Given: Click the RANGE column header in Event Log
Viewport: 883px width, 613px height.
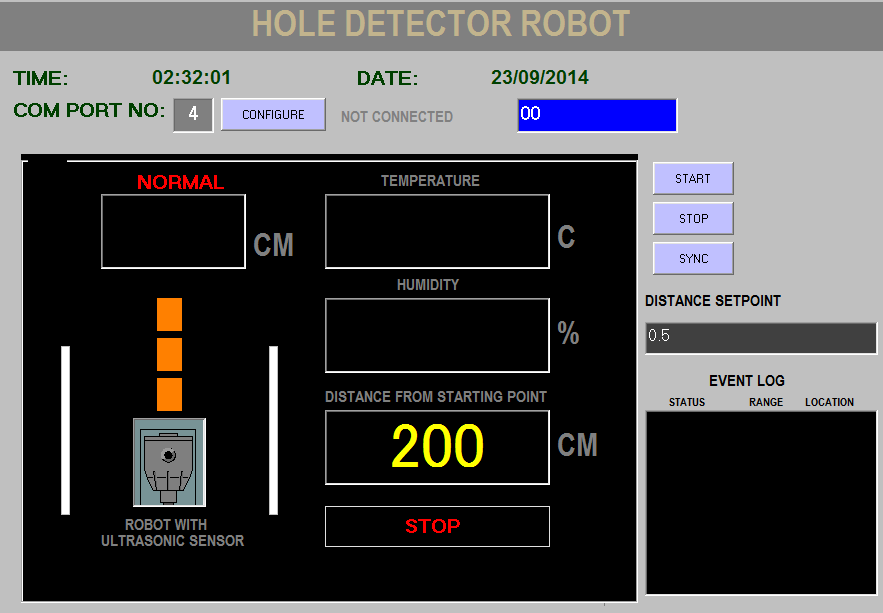Looking at the screenshot, I should pyautogui.click(x=765, y=402).
